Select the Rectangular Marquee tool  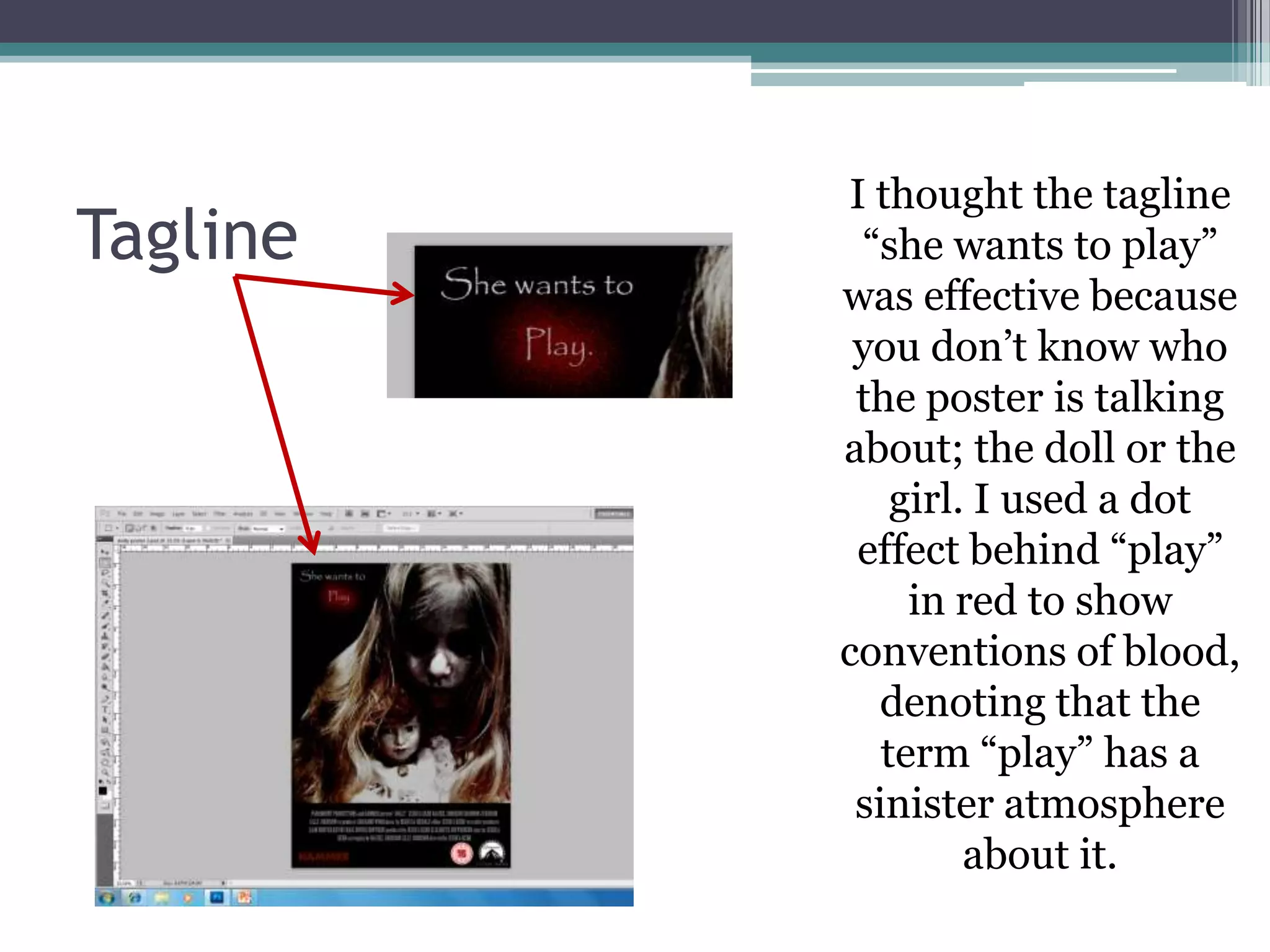105,563
